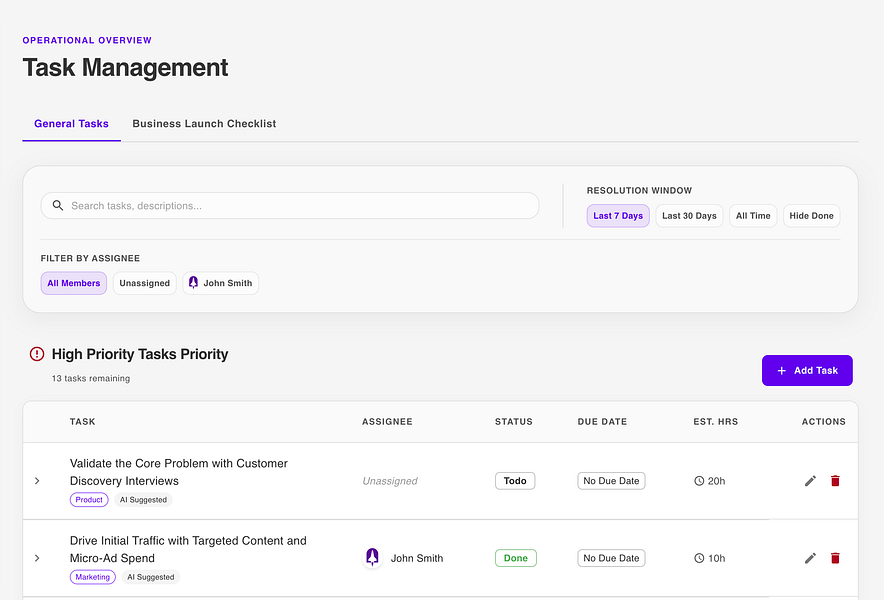Viewport: 884px width, 600px height.
Task: Click the 13 tasks remaining text
Action: pyautogui.click(x=91, y=378)
